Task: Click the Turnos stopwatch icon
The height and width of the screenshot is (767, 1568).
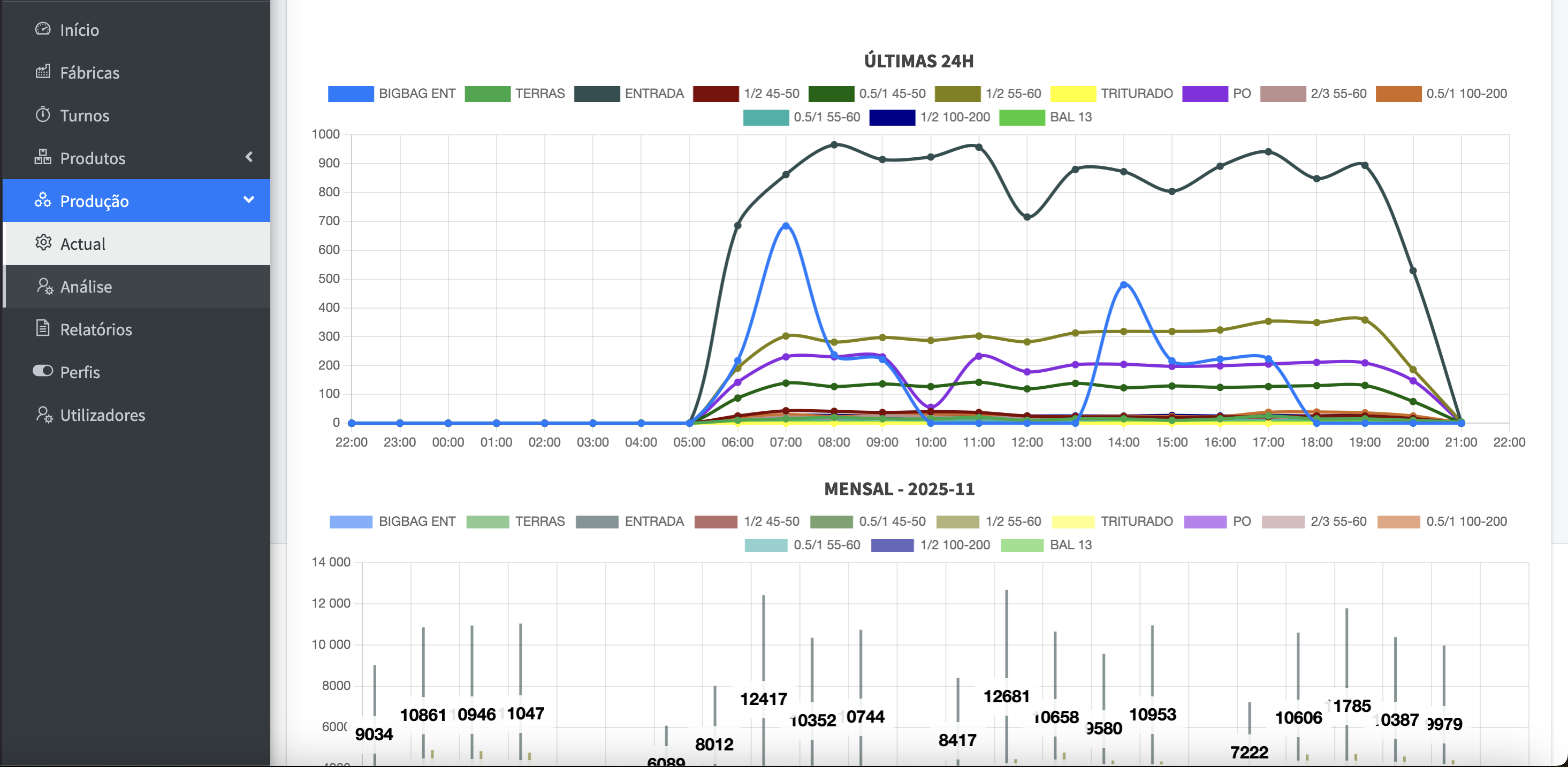Action: pos(43,114)
